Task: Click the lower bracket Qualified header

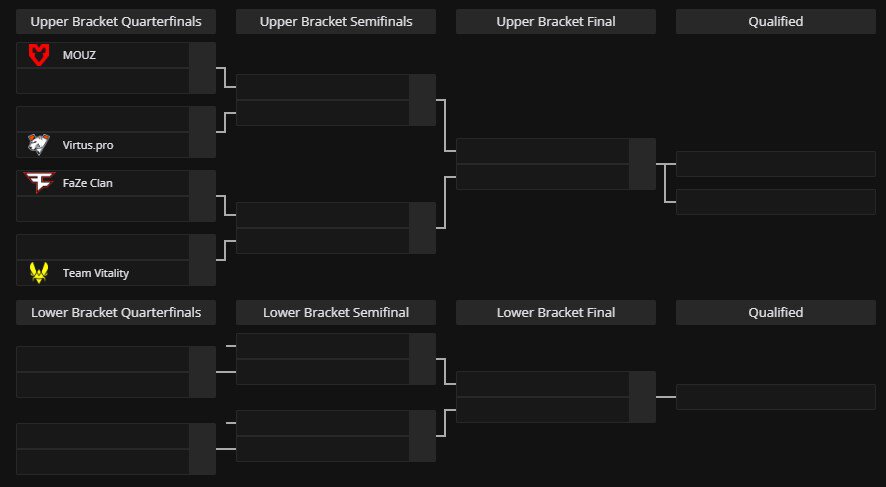Action: tap(776, 312)
